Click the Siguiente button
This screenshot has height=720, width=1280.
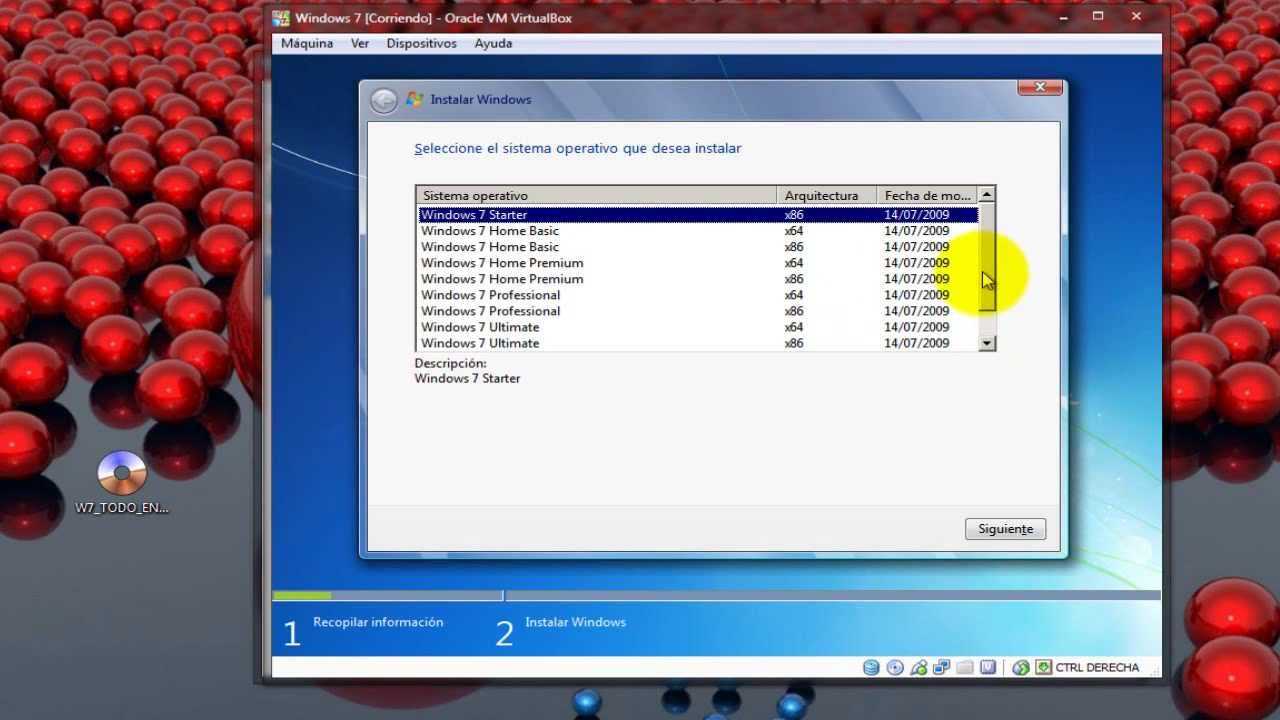(x=1005, y=529)
